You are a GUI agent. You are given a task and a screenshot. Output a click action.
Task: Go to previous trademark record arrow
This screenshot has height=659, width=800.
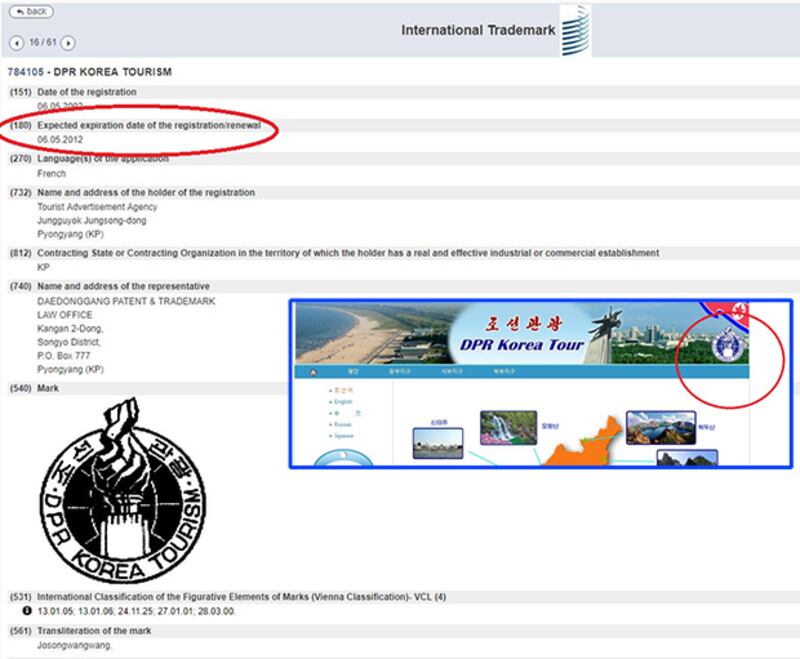click(16, 43)
